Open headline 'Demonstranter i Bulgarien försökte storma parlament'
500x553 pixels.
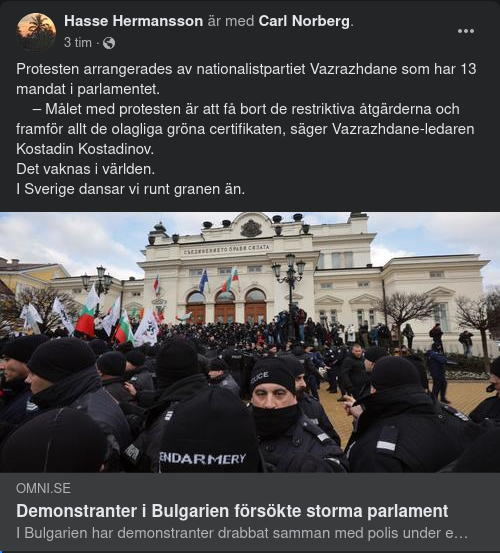232,511
